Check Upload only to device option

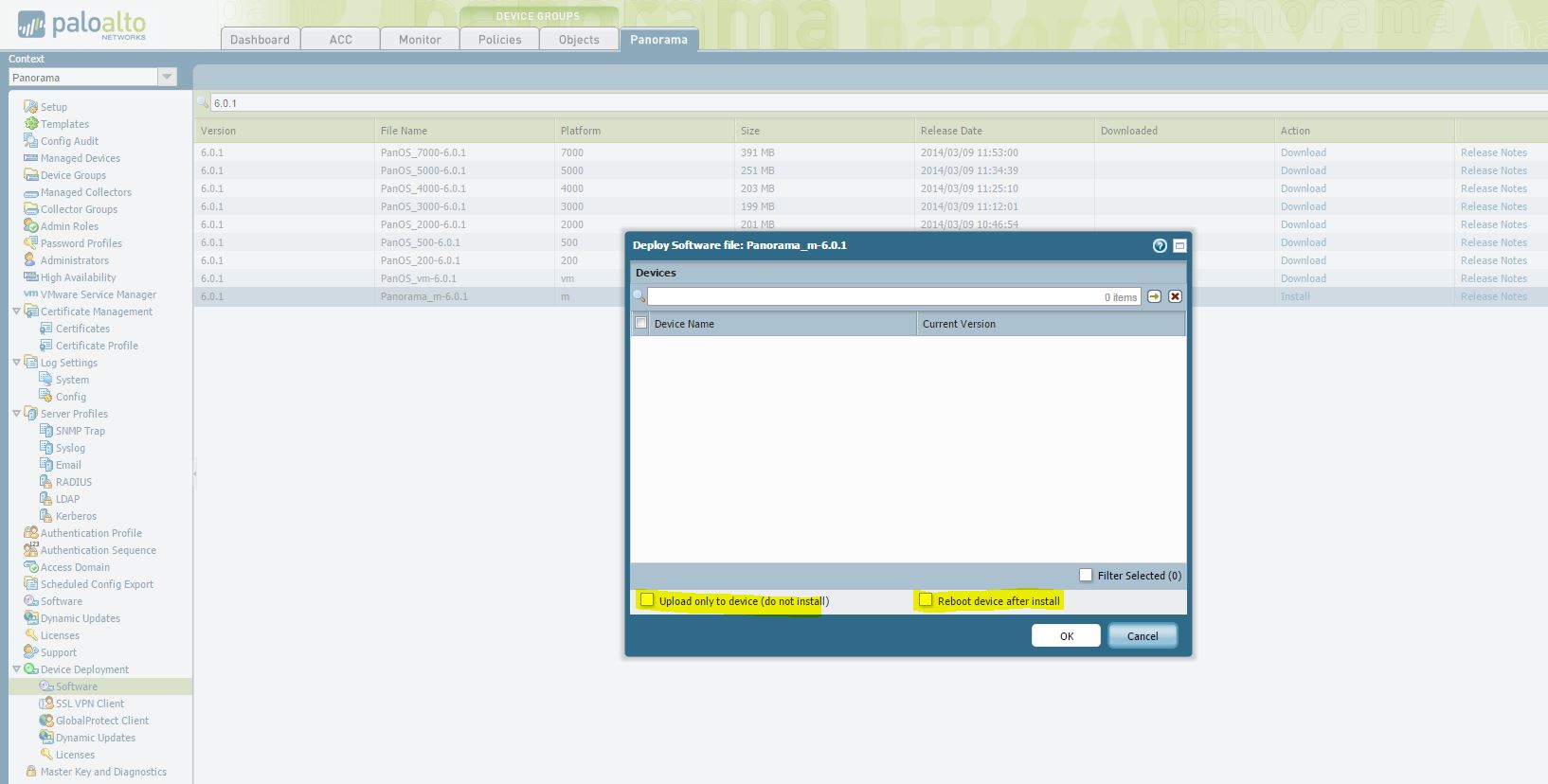coord(647,600)
